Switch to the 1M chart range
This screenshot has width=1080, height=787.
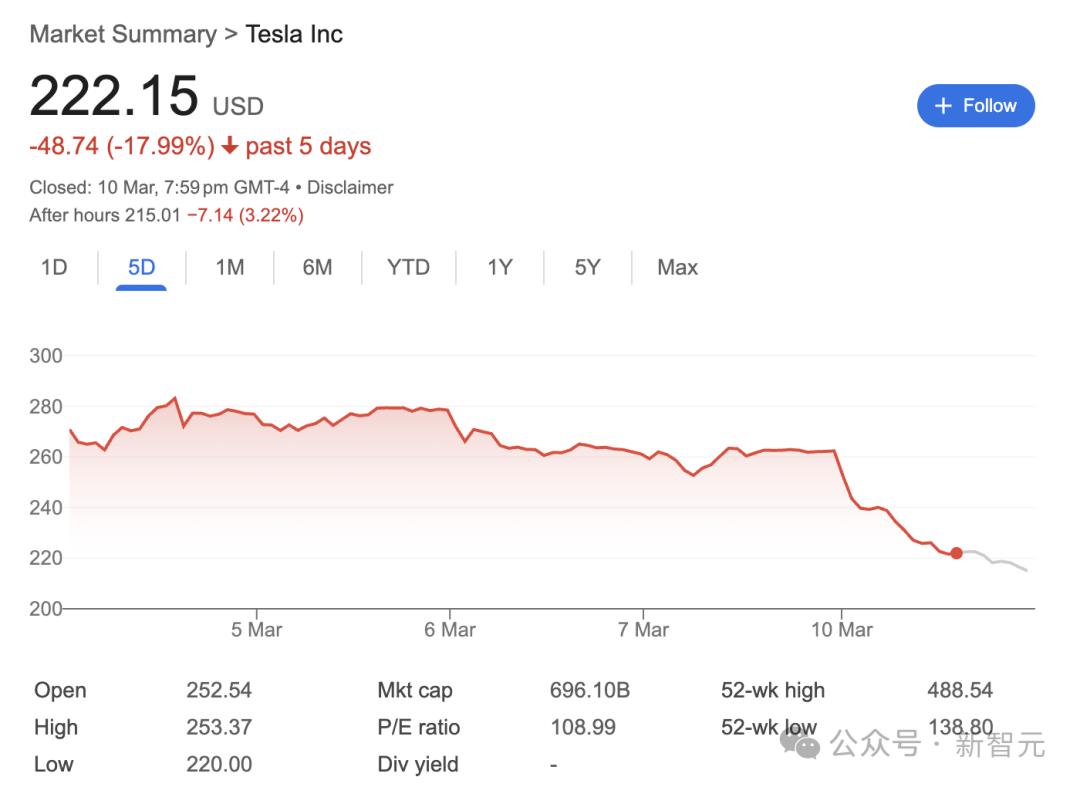pyautogui.click(x=230, y=267)
